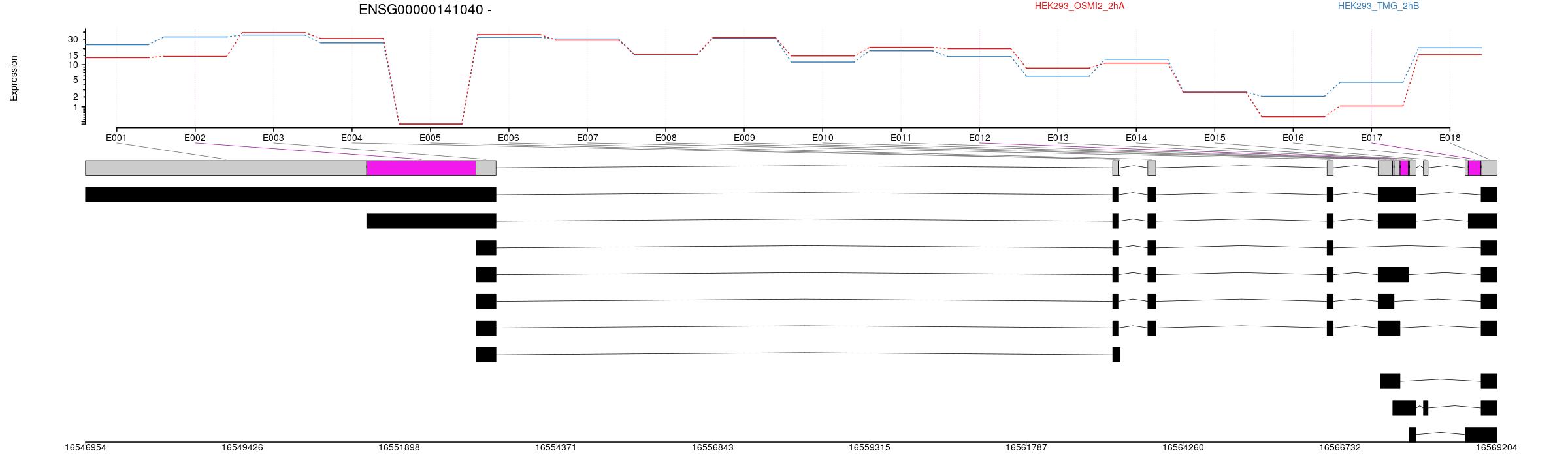1568x457 pixels.
Task: Click exon label E015
Action: pyautogui.click(x=1215, y=138)
